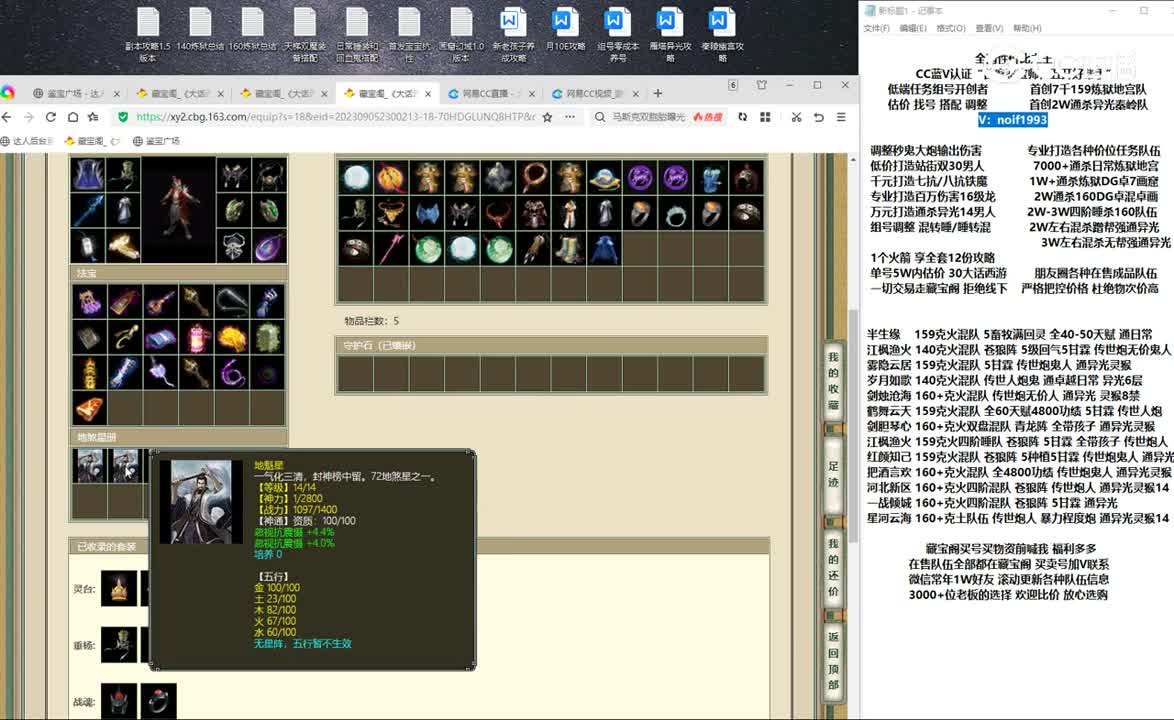Open the 藏宝阁 bookmark in bookmarks bar
Image resolution: width=1174 pixels, height=720 pixels.
pyautogui.click(x=91, y=141)
